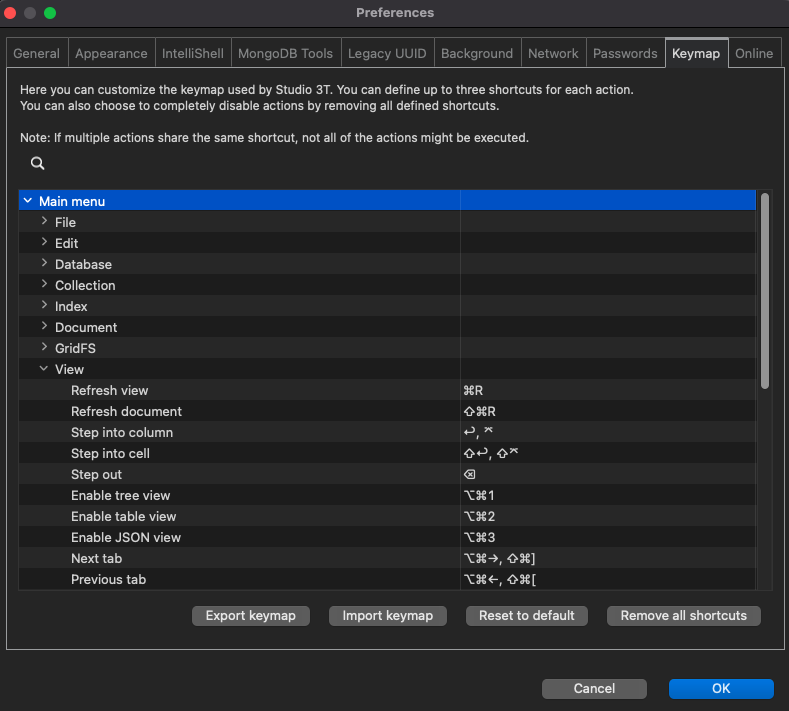
Task: Click the ⌥⌘3 shortcut cell
Action: tap(608, 537)
